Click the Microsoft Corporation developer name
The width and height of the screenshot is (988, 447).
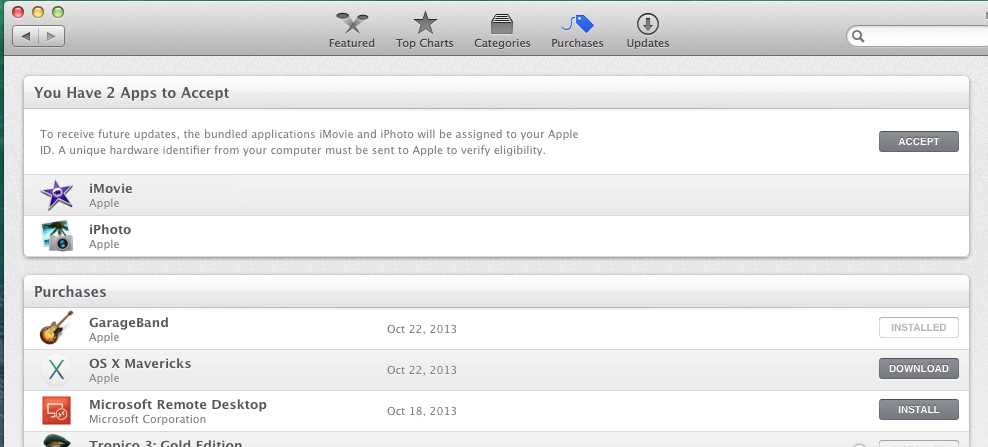point(147,419)
